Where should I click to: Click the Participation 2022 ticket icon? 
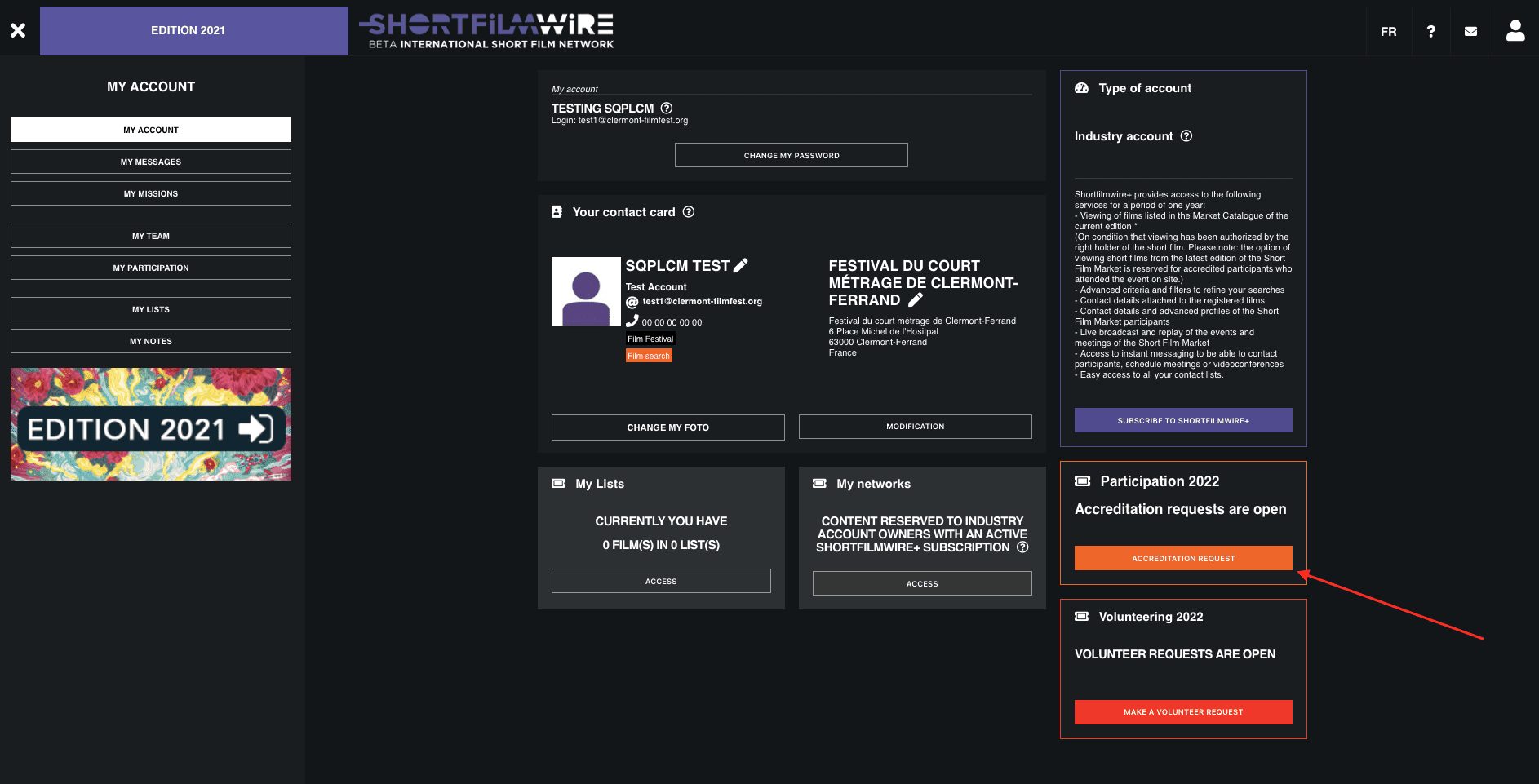[1082, 481]
